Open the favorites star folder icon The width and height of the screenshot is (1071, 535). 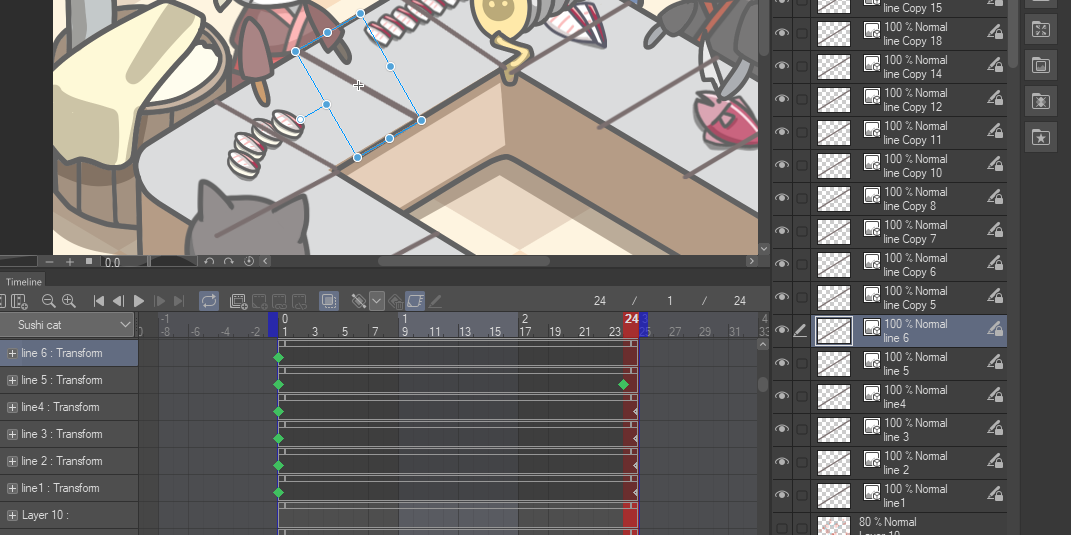[1040, 138]
